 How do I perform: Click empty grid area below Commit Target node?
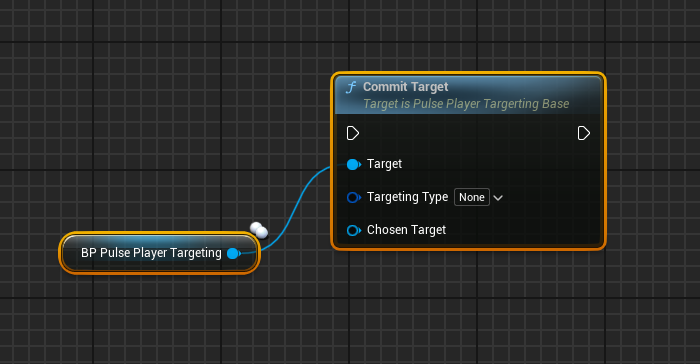469,308
